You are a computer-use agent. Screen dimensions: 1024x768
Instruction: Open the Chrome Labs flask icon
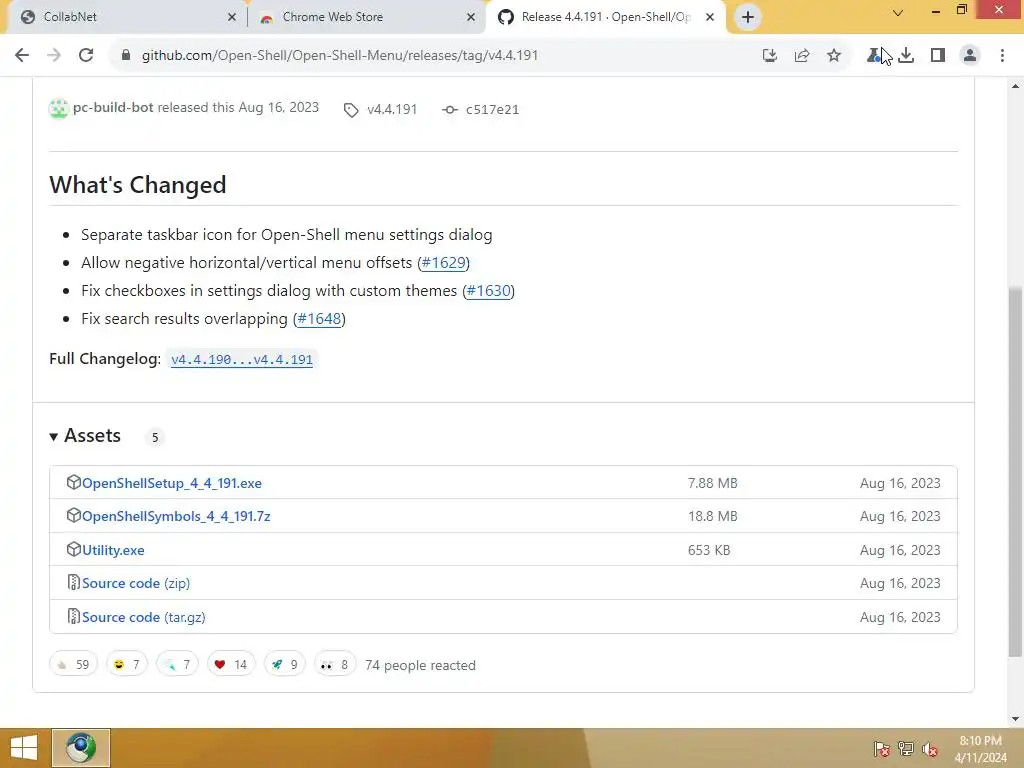874,56
